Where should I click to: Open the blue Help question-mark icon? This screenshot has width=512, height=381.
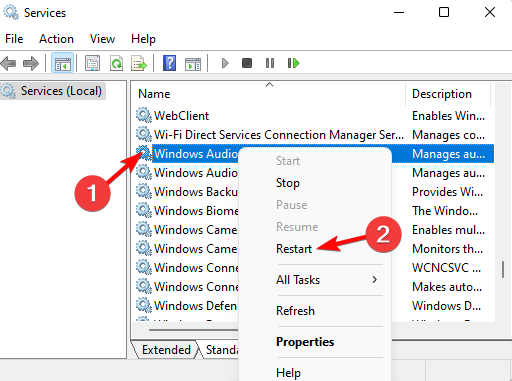[169, 63]
